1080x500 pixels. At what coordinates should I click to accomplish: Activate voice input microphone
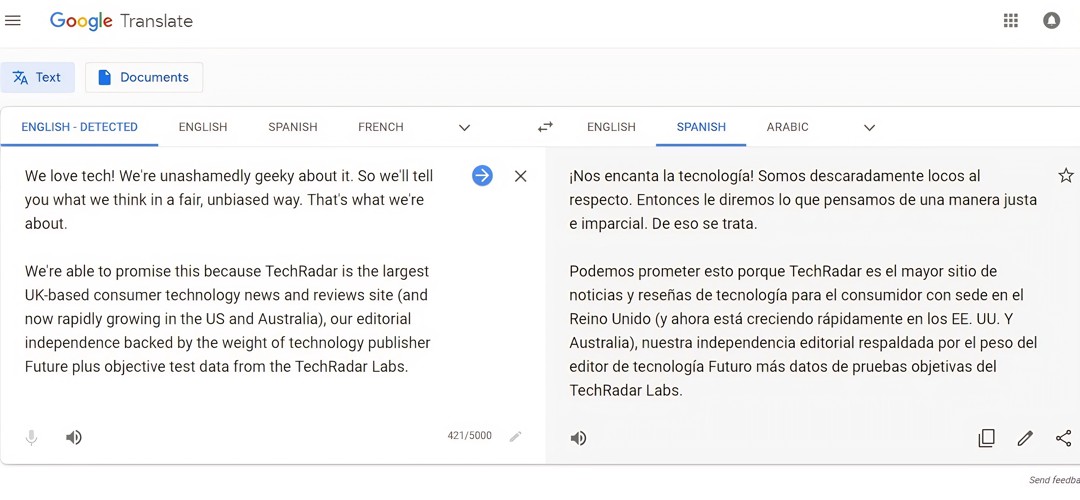(31, 437)
